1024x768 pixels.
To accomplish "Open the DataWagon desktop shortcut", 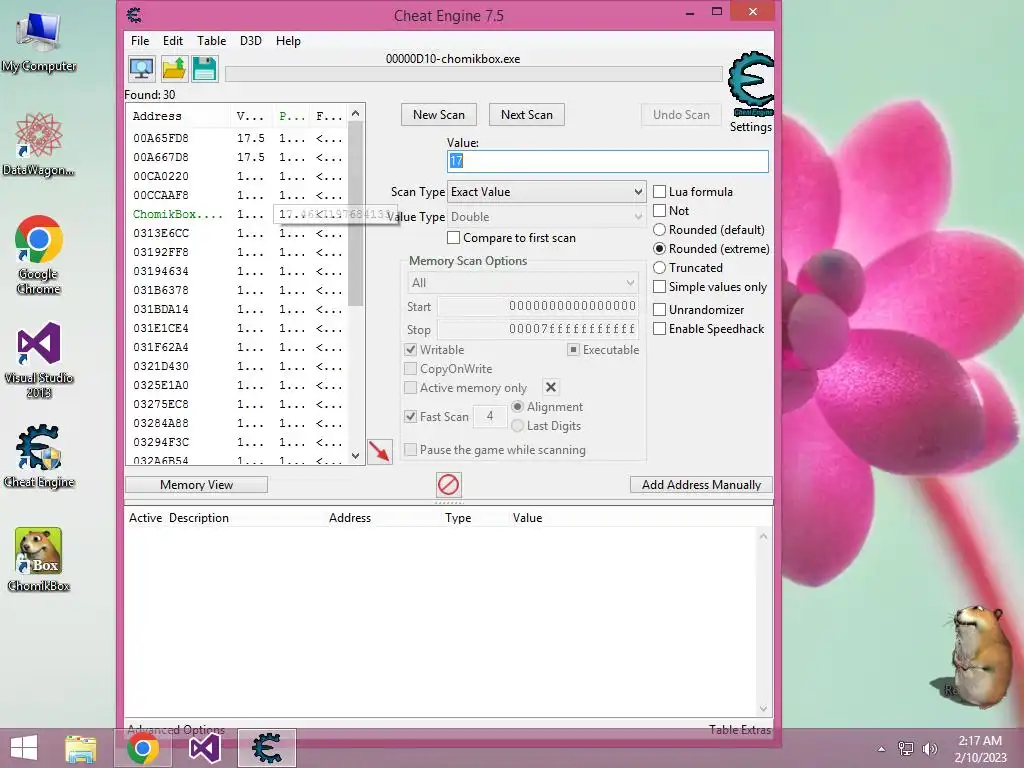I will coord(39,145).
